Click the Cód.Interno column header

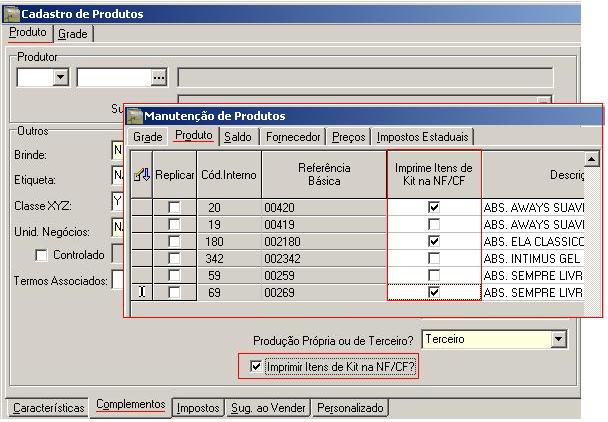[229, 175]
